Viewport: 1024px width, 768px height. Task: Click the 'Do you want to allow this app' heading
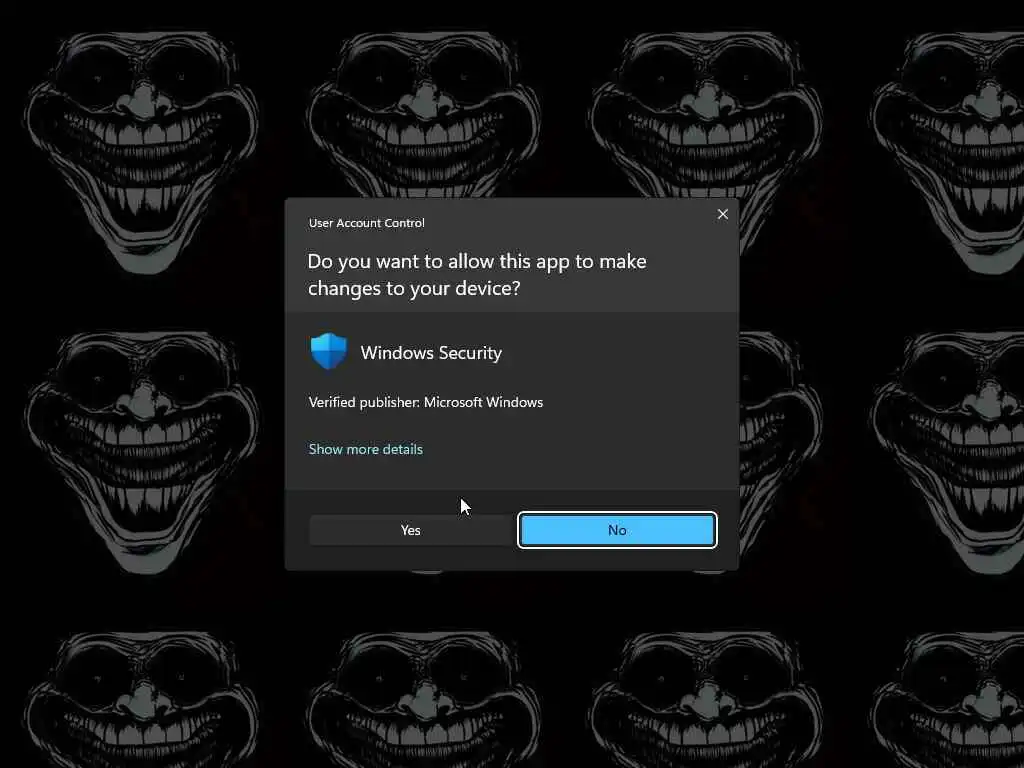[477, 274]
